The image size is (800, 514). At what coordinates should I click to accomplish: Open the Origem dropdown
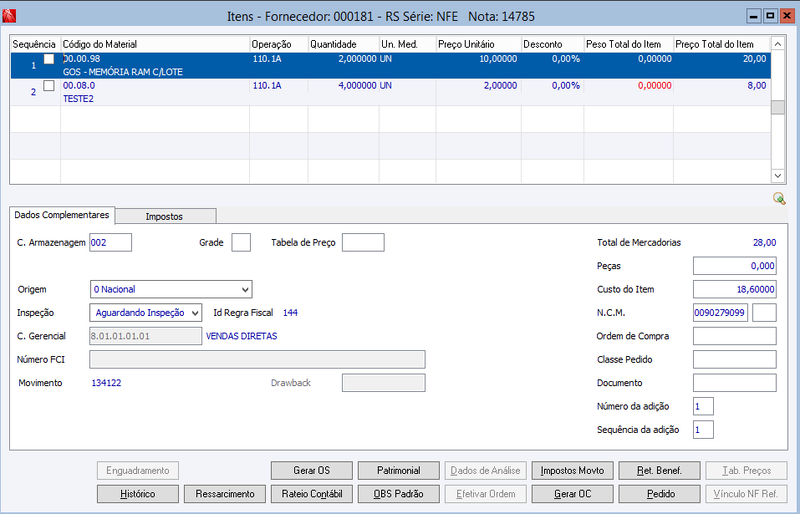171,289
